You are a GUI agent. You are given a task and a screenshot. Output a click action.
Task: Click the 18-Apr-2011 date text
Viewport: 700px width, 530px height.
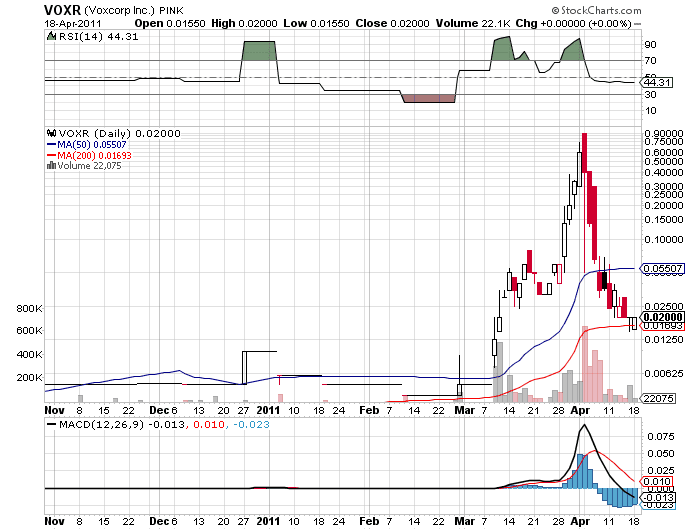pos(73,23)
